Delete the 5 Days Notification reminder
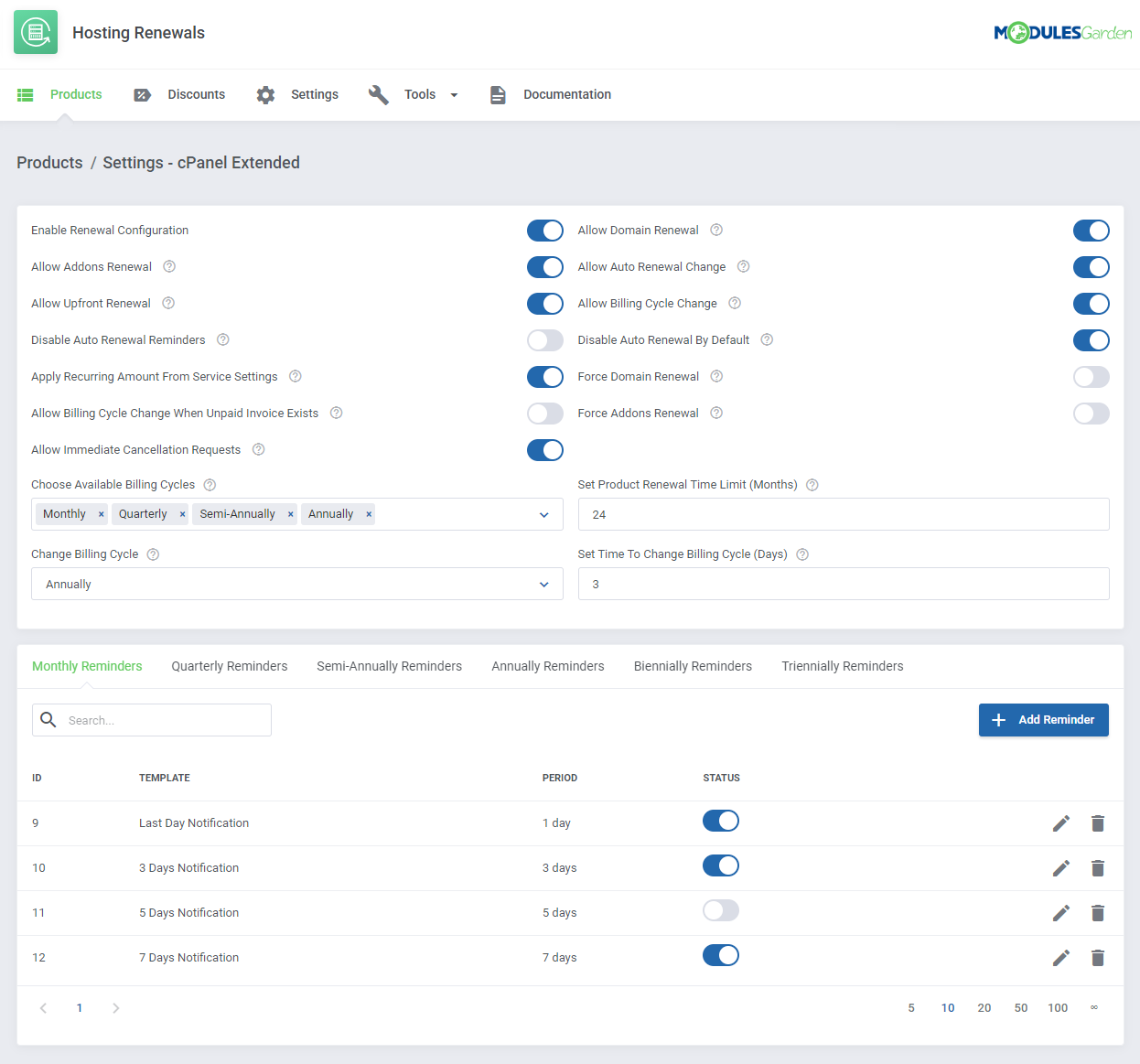The image size is (1140, 1064). (1097, 912)
